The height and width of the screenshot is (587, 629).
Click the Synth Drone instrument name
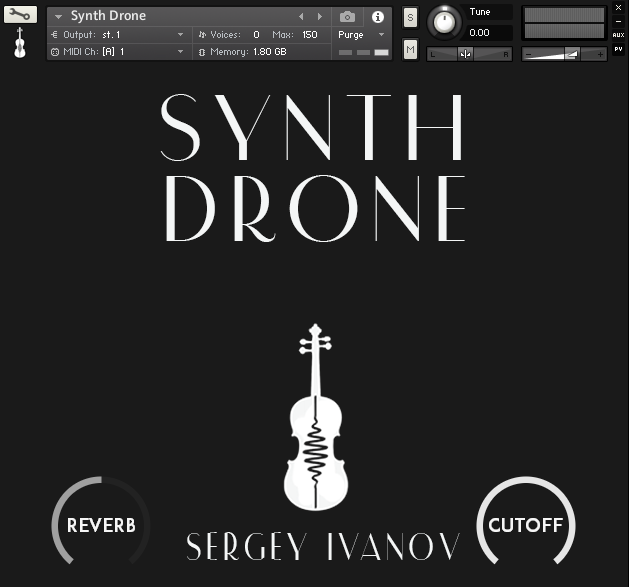pyautogui.click(x=108, y=16)
